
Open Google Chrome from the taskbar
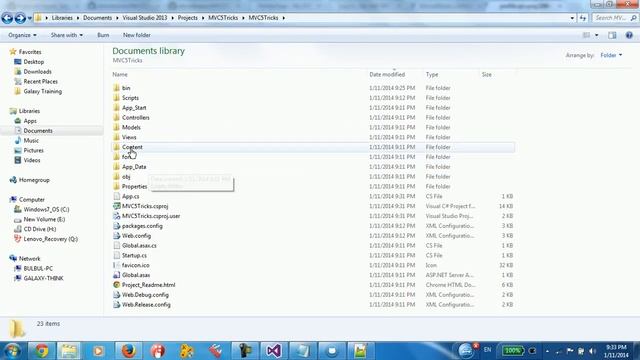point(41,351)
